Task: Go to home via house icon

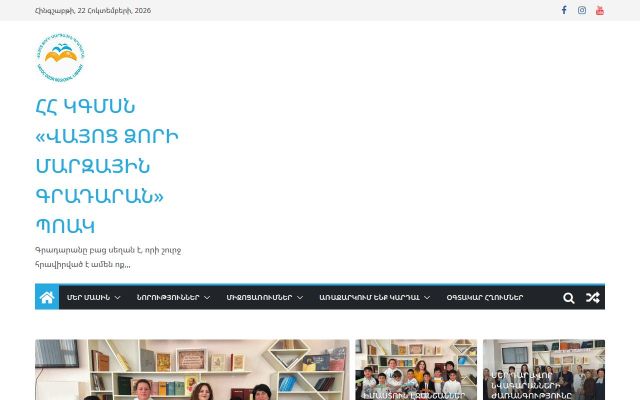Action: [x=47, y=298]
